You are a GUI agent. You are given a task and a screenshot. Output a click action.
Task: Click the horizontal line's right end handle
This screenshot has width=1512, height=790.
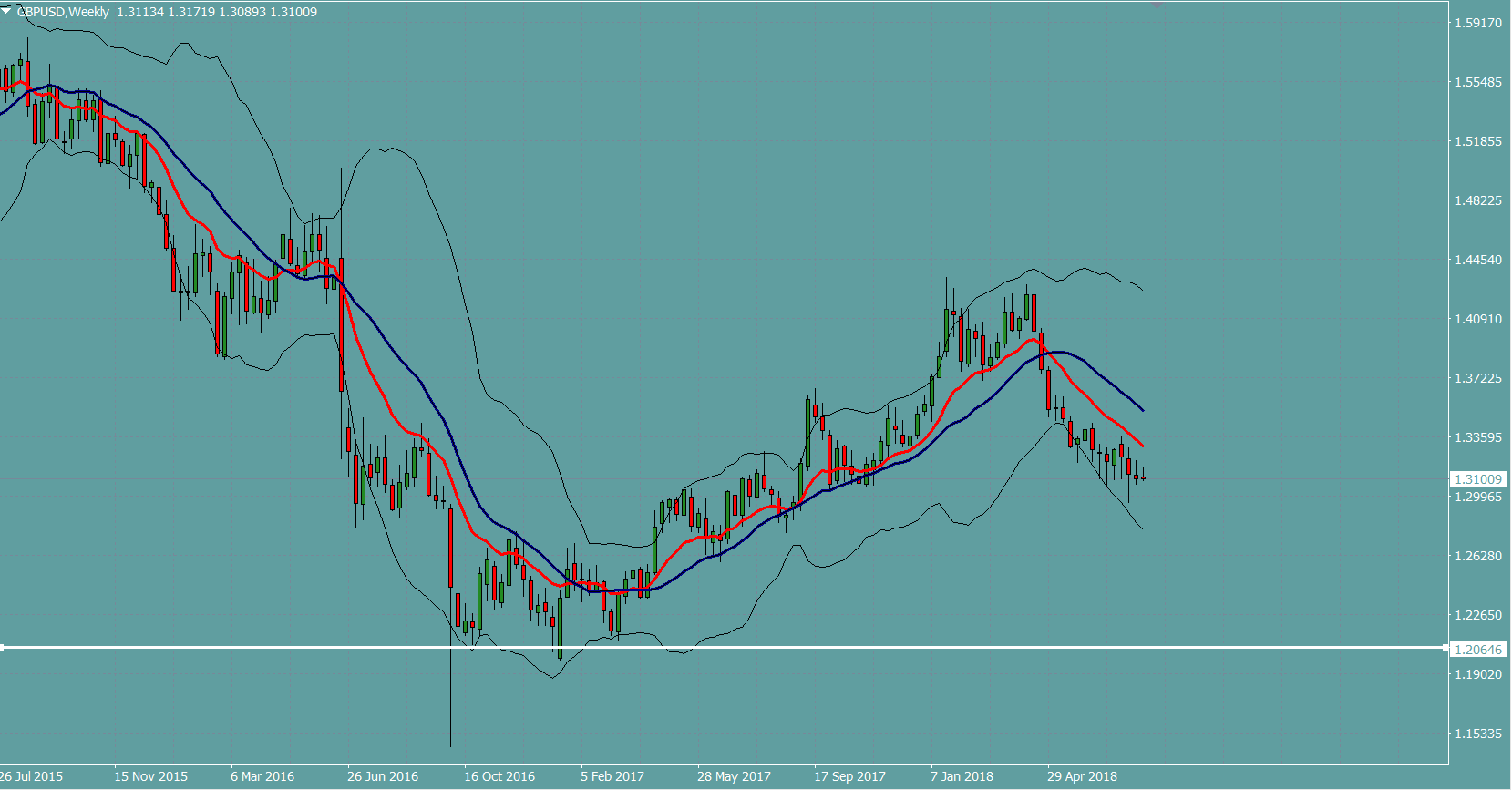[x=1445, y=647]
